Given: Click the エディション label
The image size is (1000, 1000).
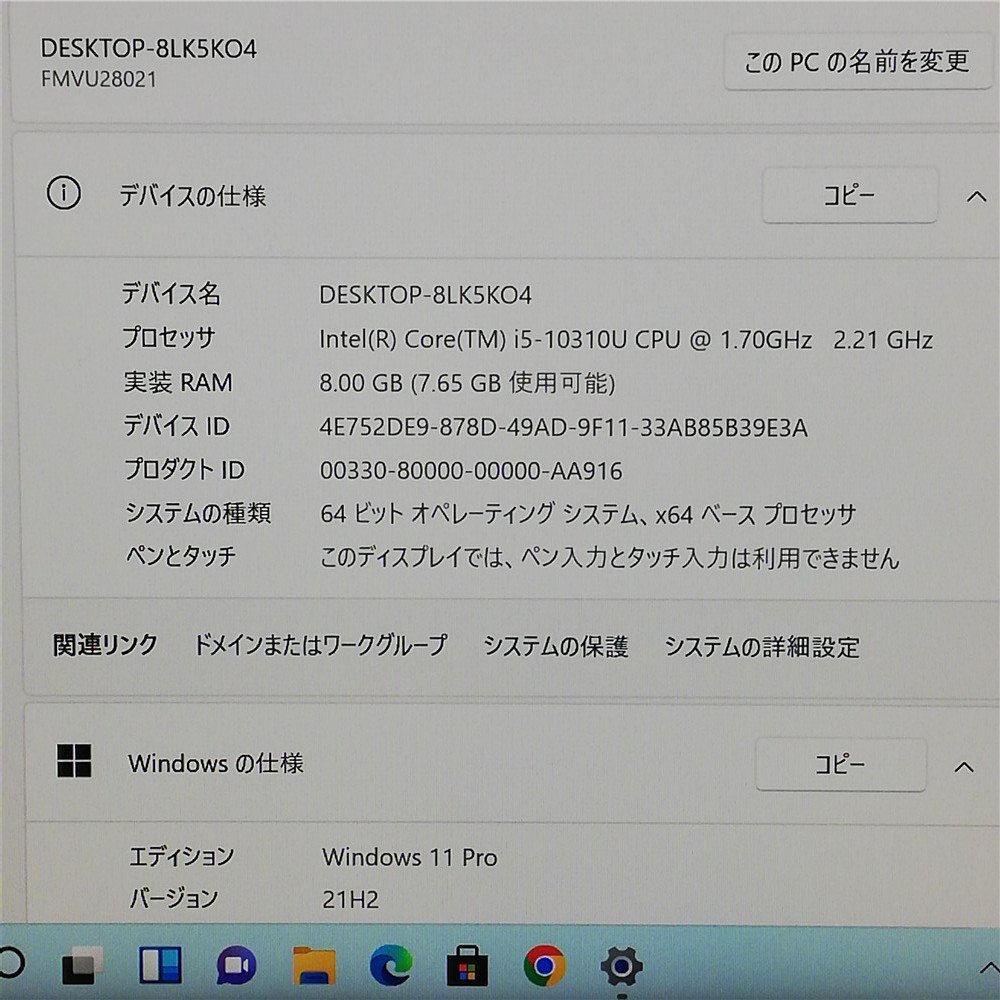Looking at the screenshot, I should pyautogui.click(x=182, y=856).
